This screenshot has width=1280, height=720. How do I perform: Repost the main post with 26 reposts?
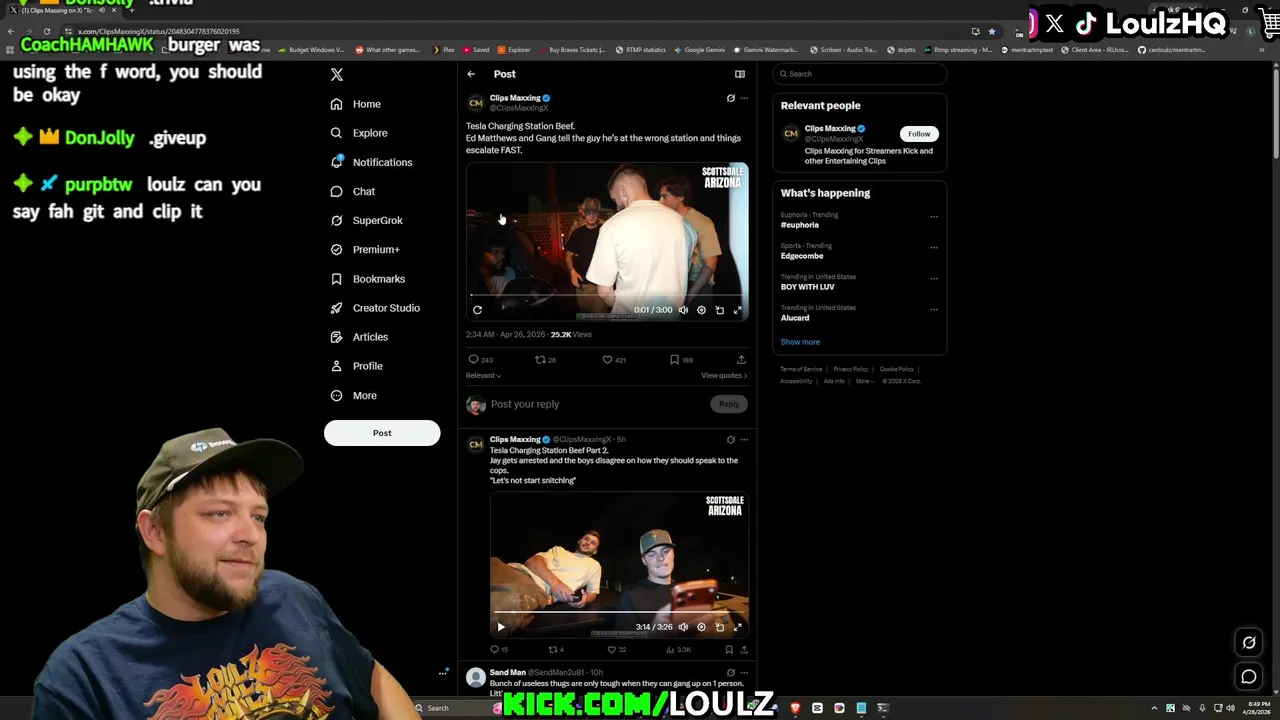click(545, 360)
